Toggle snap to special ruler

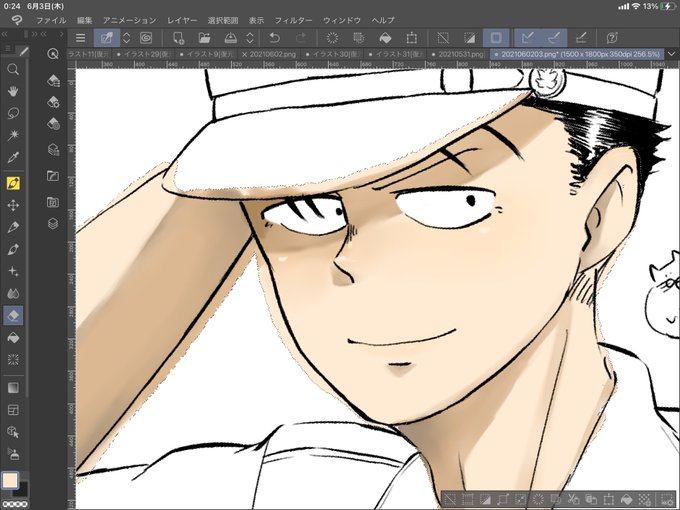coord(554,38)
